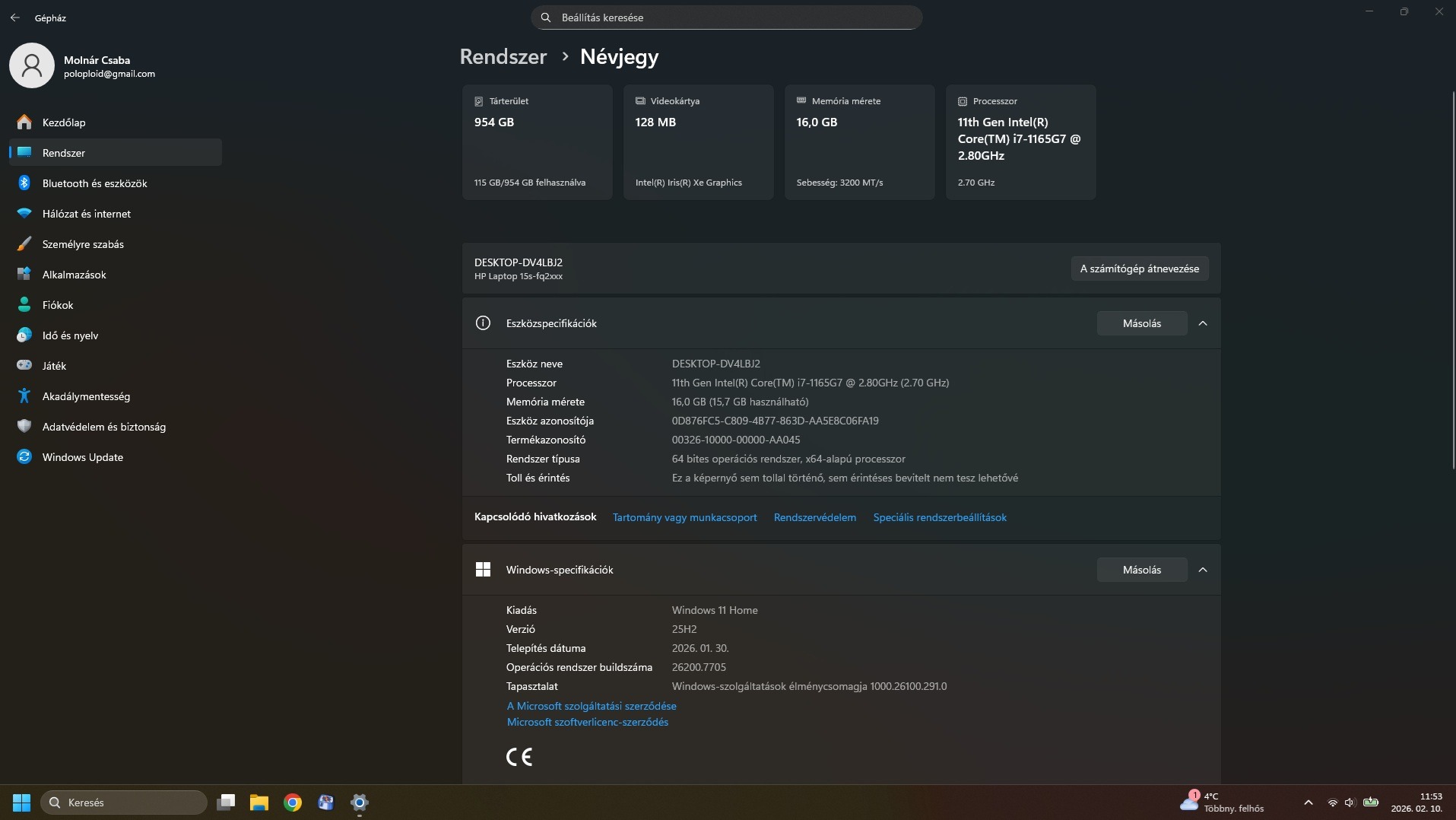Click the battery tray icon
Viewport: 1456px width, 820px height.
tap(1371, 802)
